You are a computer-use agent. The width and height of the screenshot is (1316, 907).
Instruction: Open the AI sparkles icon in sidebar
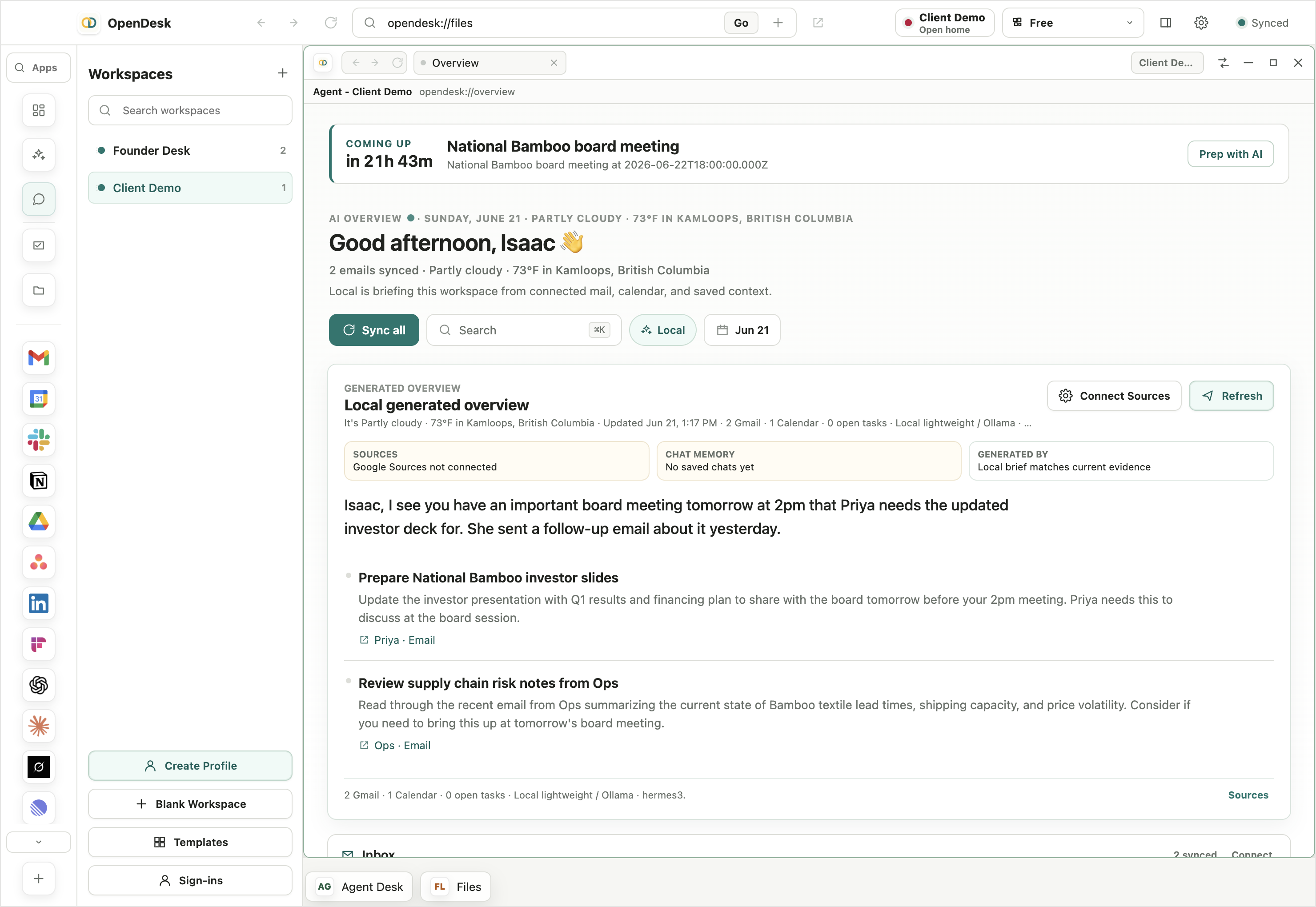(x=39, y=155)
